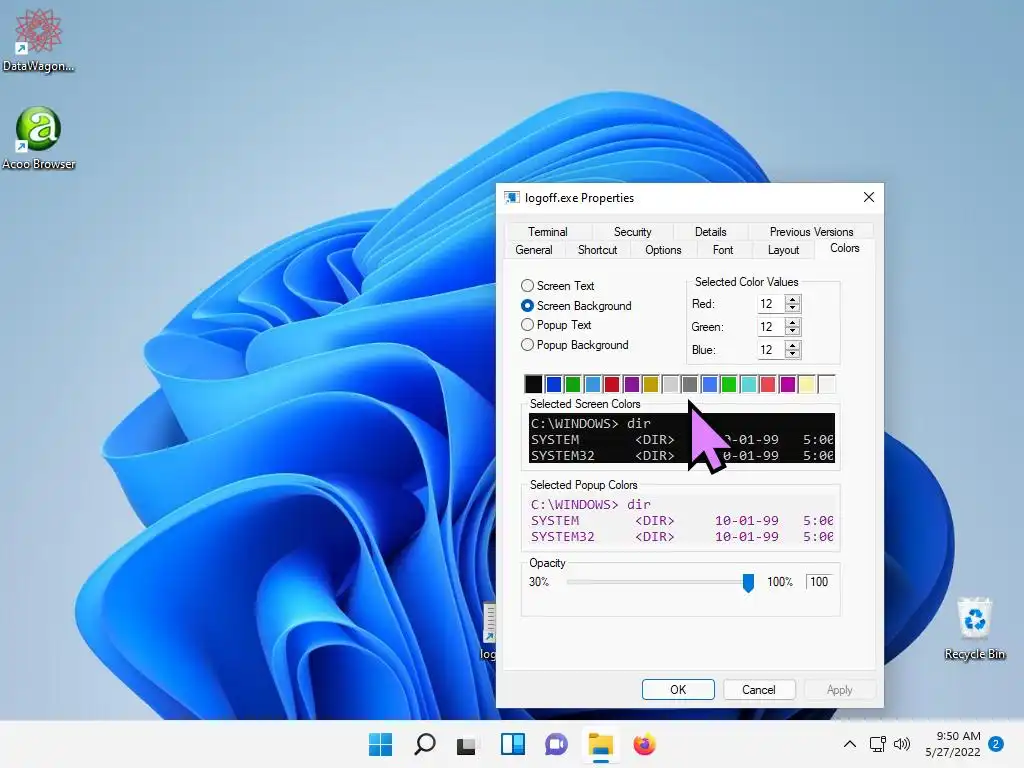1024x768 pixels.
Task: Decrease the Green value with down arrow
Action: click(793, 330)
